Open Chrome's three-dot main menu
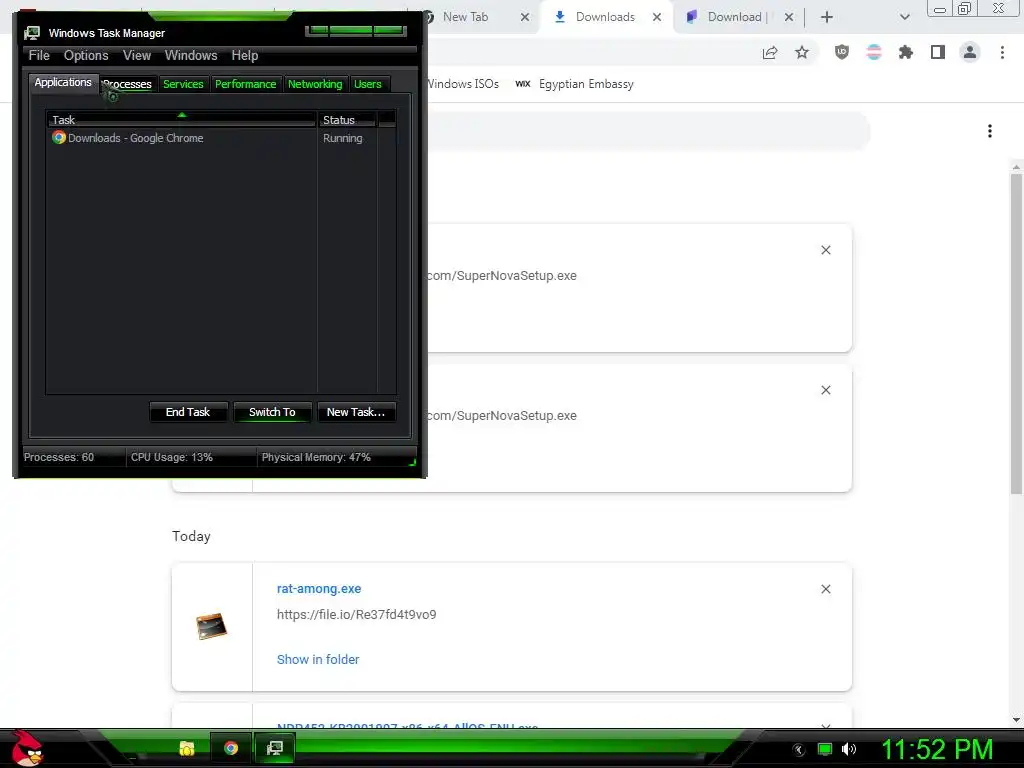The image size is (1024, 768). click(x=1002, y=52)
